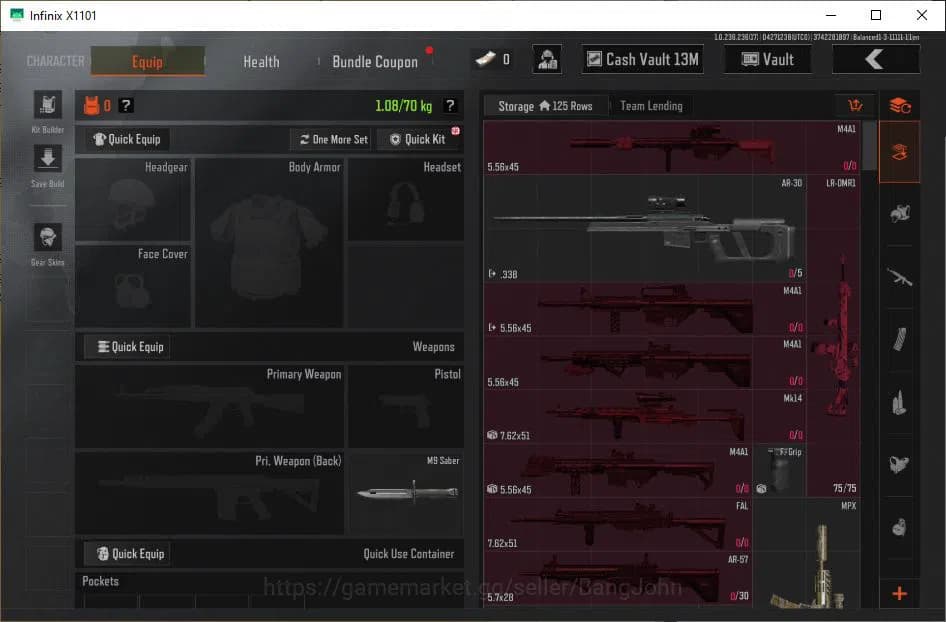
Task: Select the AR-30 sniper rifle in storage
Action: [645, 228]
